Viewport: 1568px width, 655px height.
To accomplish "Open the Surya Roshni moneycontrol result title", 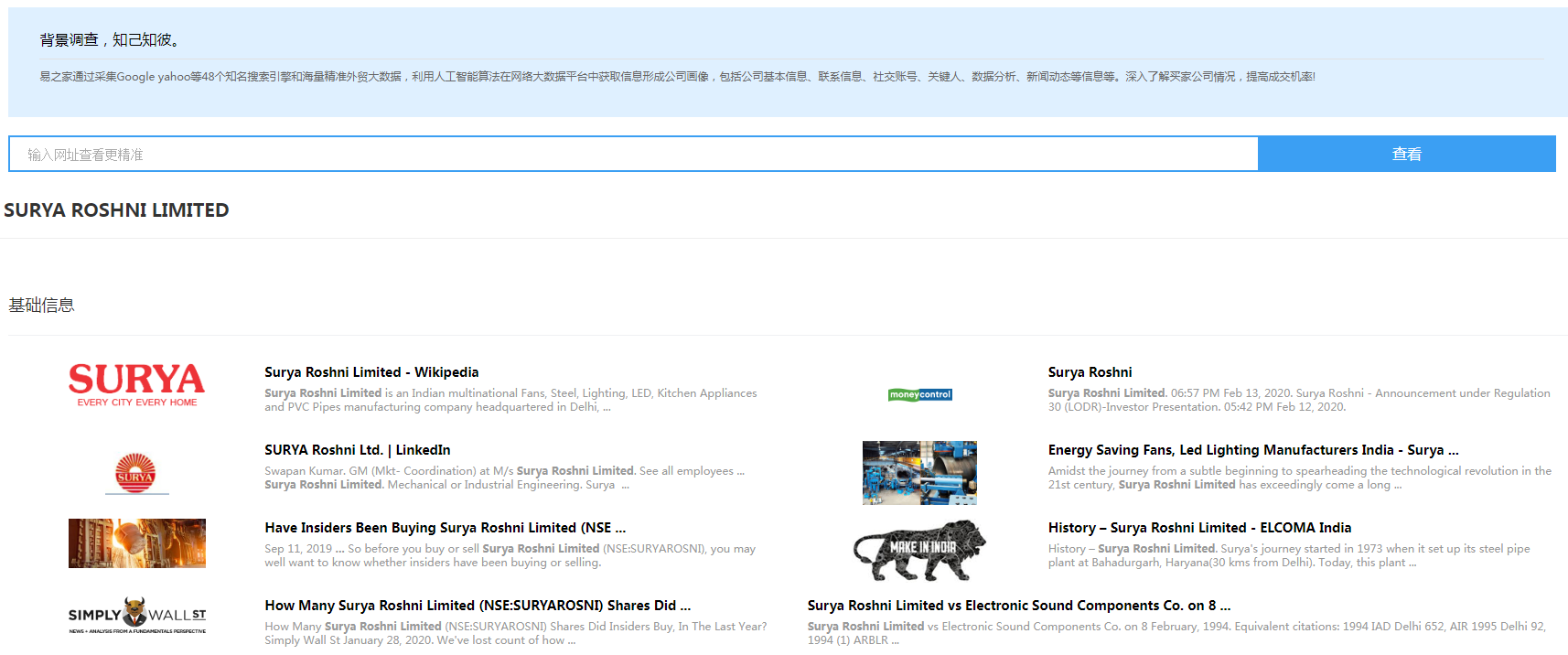I will pyautogui.click(x=1090, y=372).
